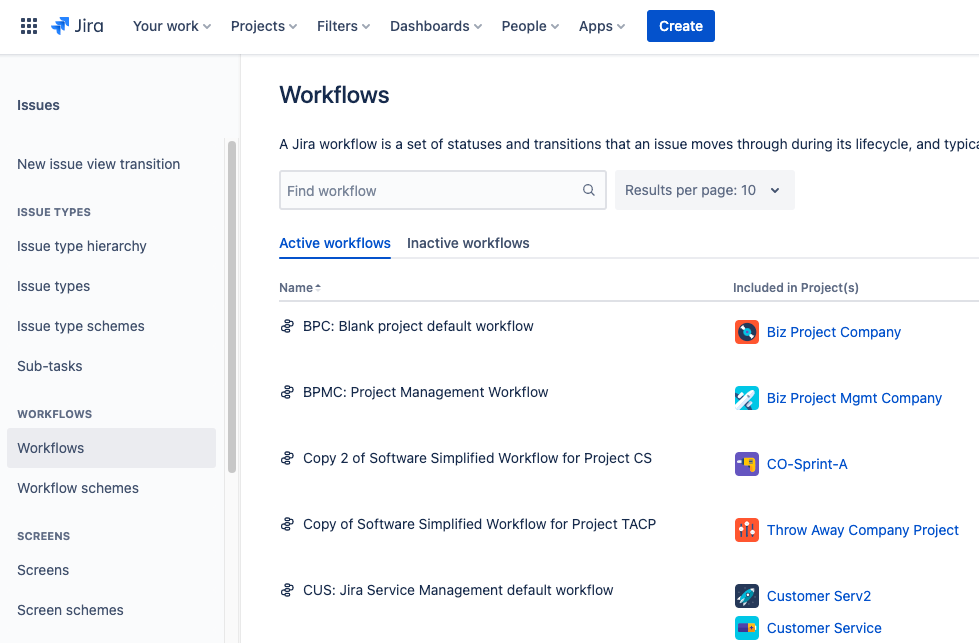Screen dimensions: 979x643
Task: Click workflow icon beside BPMC: Project Management
Action: (x=287, y=393)
